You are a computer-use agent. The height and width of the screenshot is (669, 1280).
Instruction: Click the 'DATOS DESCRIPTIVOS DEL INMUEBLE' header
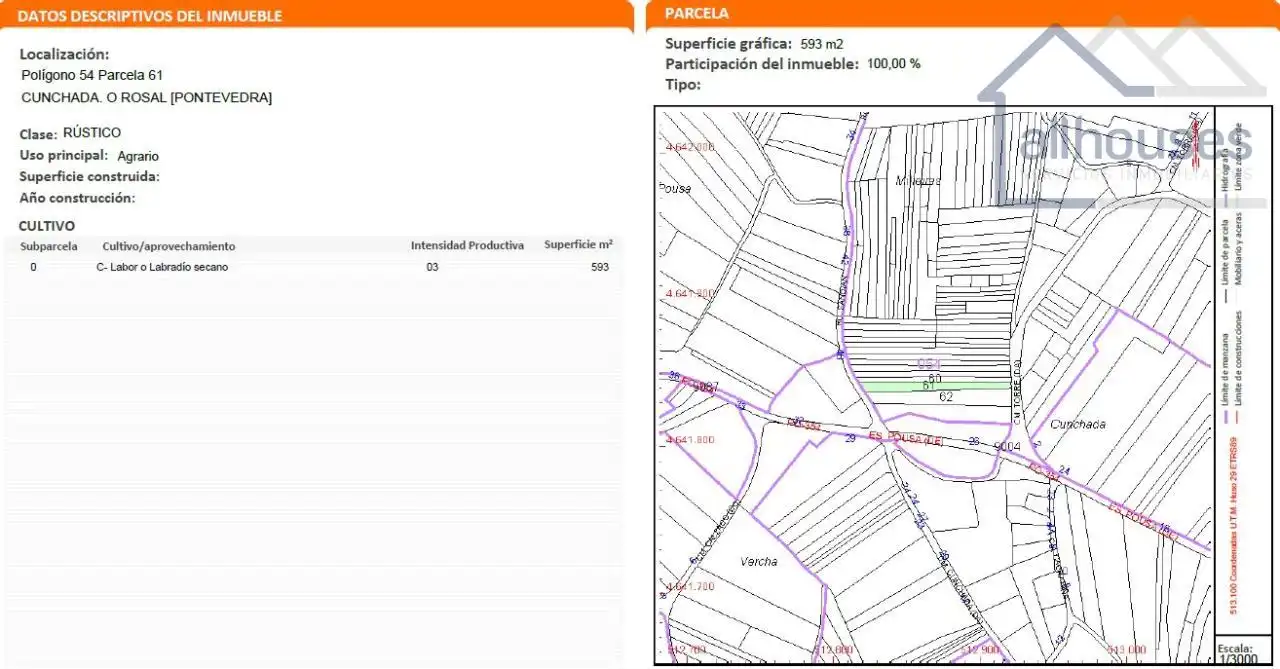coord(150,16)
